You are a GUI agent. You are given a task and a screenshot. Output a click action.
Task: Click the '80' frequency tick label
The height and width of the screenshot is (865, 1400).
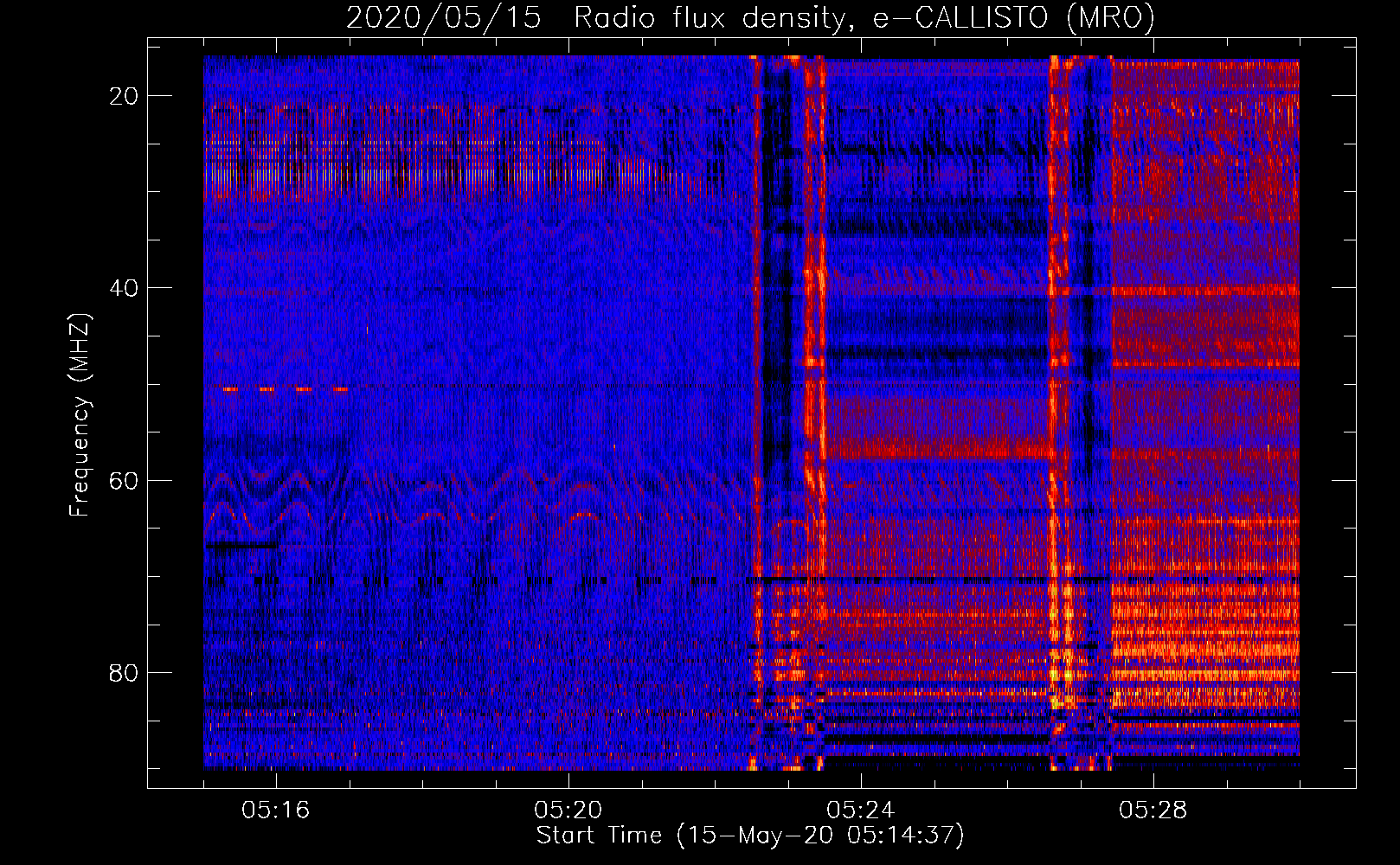(x=125, y=672)
